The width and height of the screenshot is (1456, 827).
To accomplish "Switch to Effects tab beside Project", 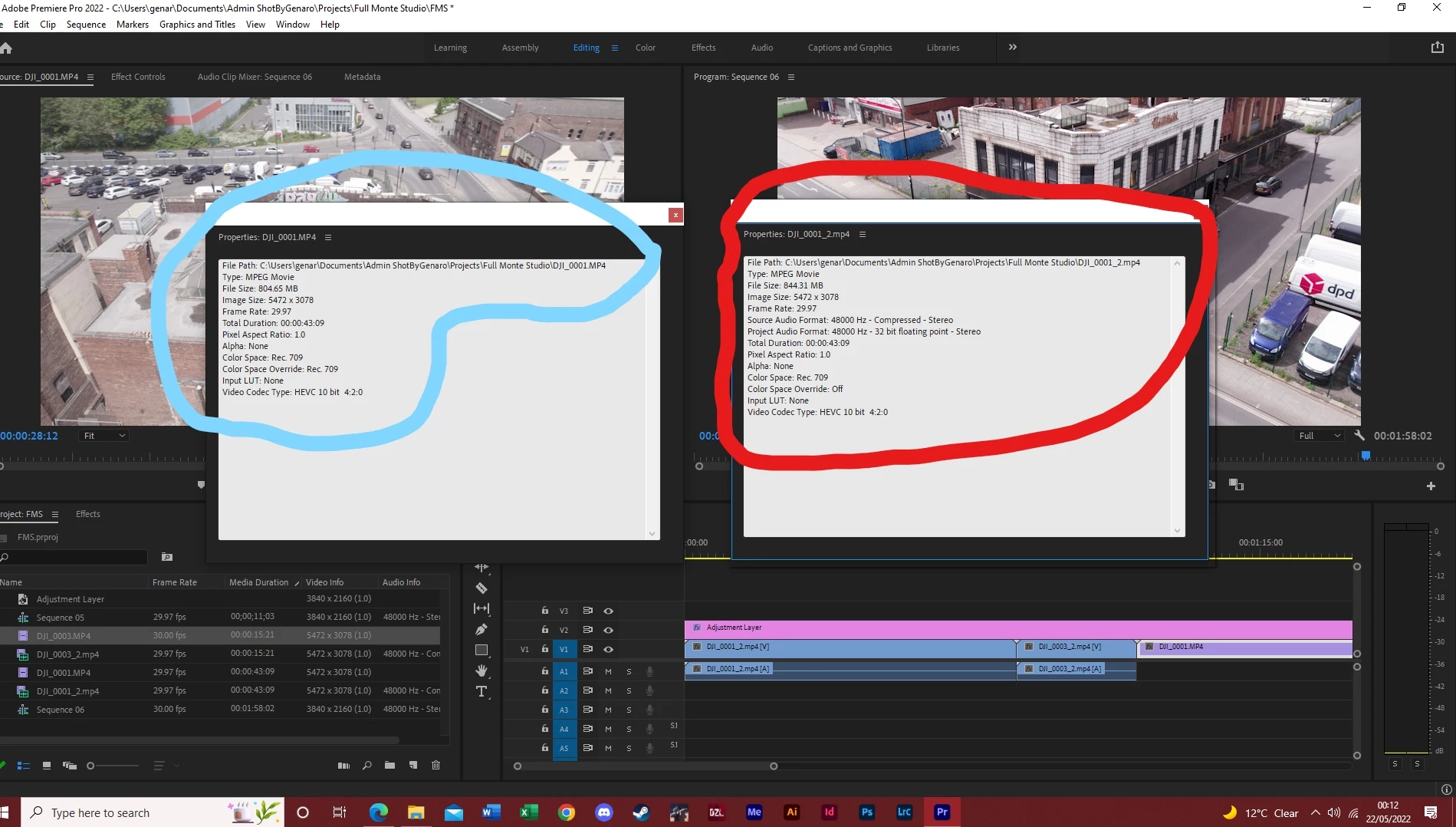I will (x=88, y=514).
